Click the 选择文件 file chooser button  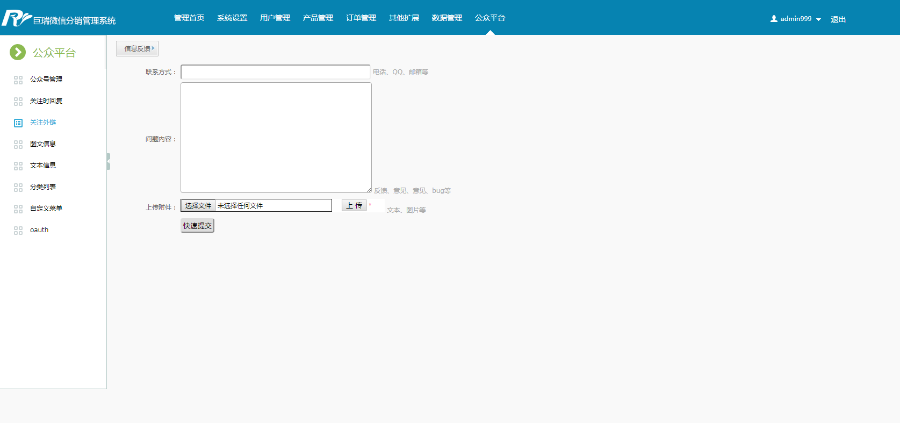199,205
